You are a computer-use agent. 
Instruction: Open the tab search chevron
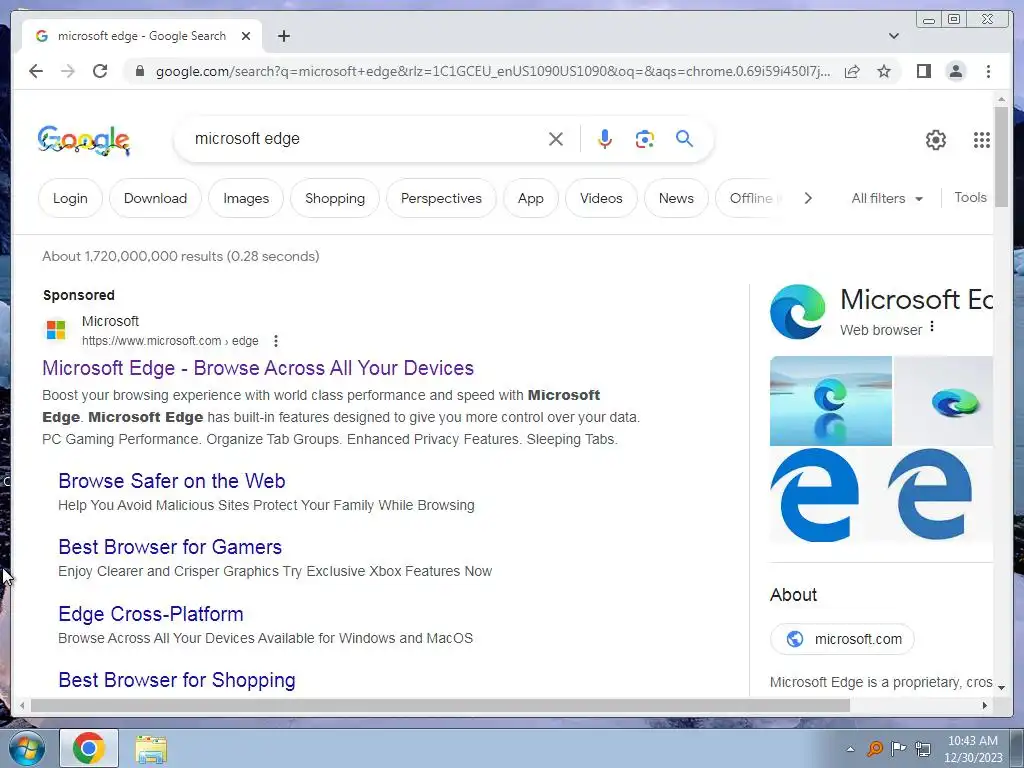[893, 36]
